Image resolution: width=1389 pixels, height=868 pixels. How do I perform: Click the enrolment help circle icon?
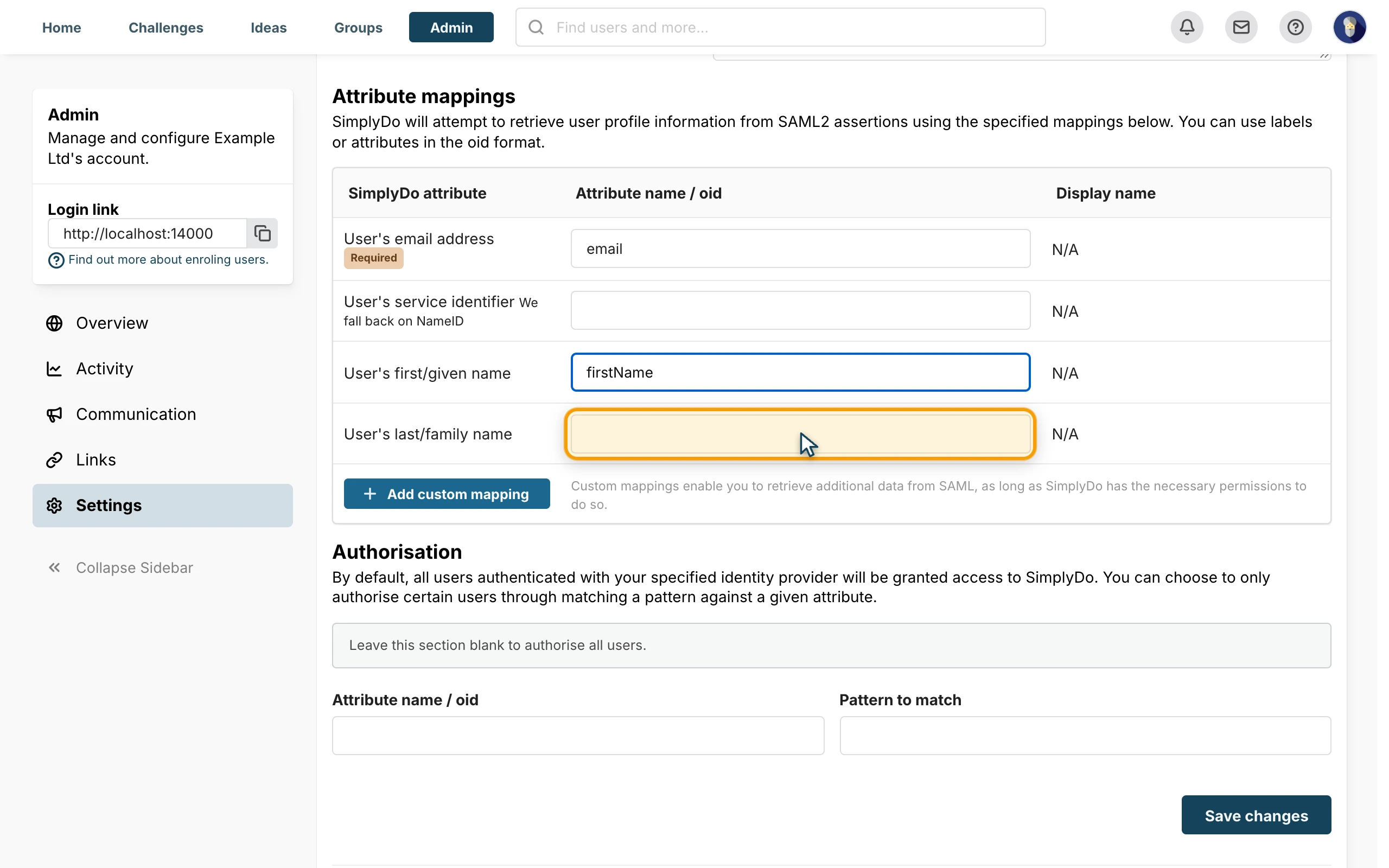(x=56, y=260)
